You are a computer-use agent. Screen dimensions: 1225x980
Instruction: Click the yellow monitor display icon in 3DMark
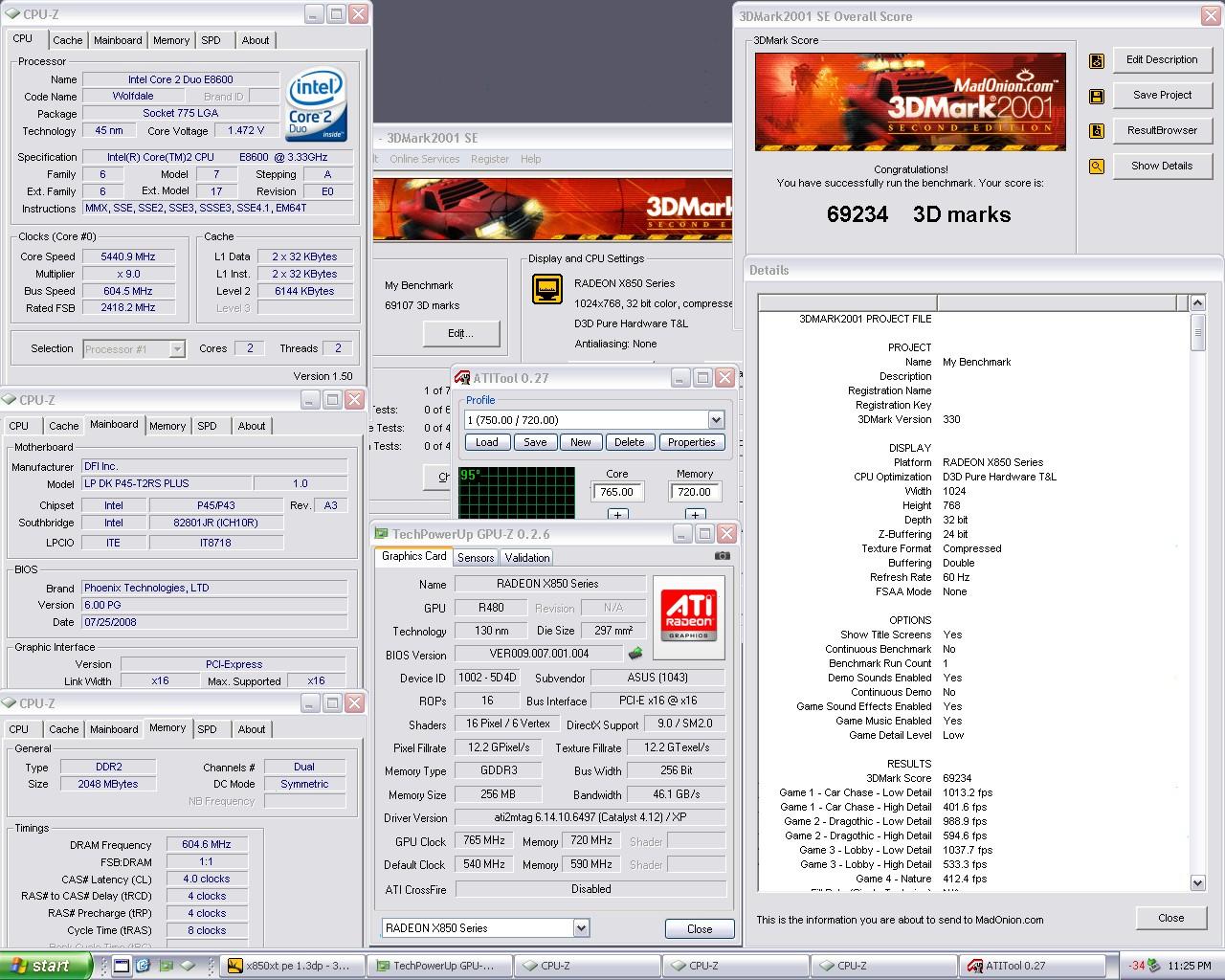(x=546, y=289)
